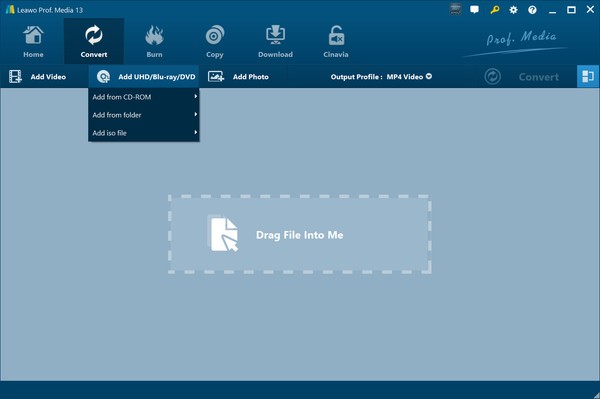Viewport: 600px width, 399px height.
Task: Click the Drag File Into Me area
Action: 300,234
